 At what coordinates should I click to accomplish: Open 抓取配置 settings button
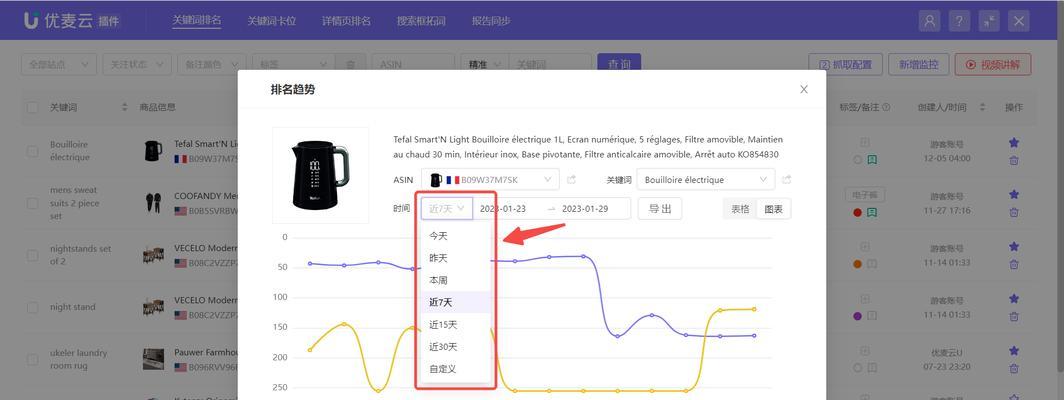coord(846,65)
